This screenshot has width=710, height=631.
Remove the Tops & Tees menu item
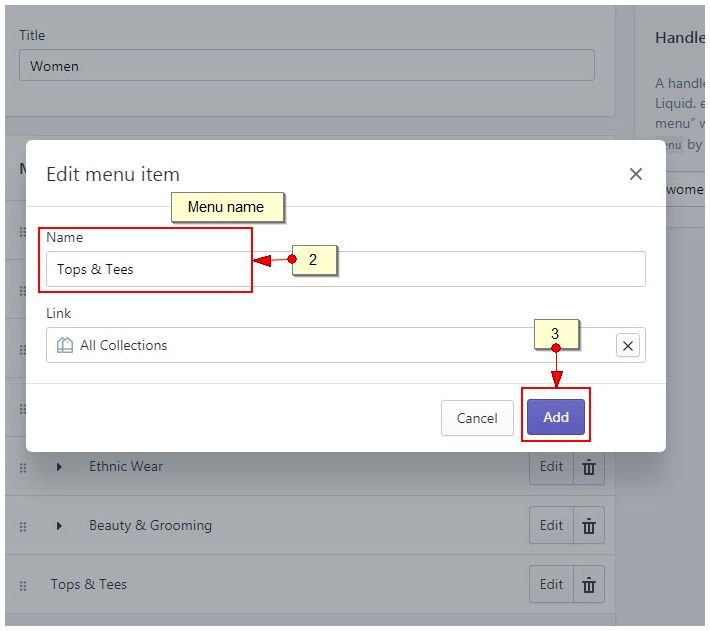pos(589,585)
